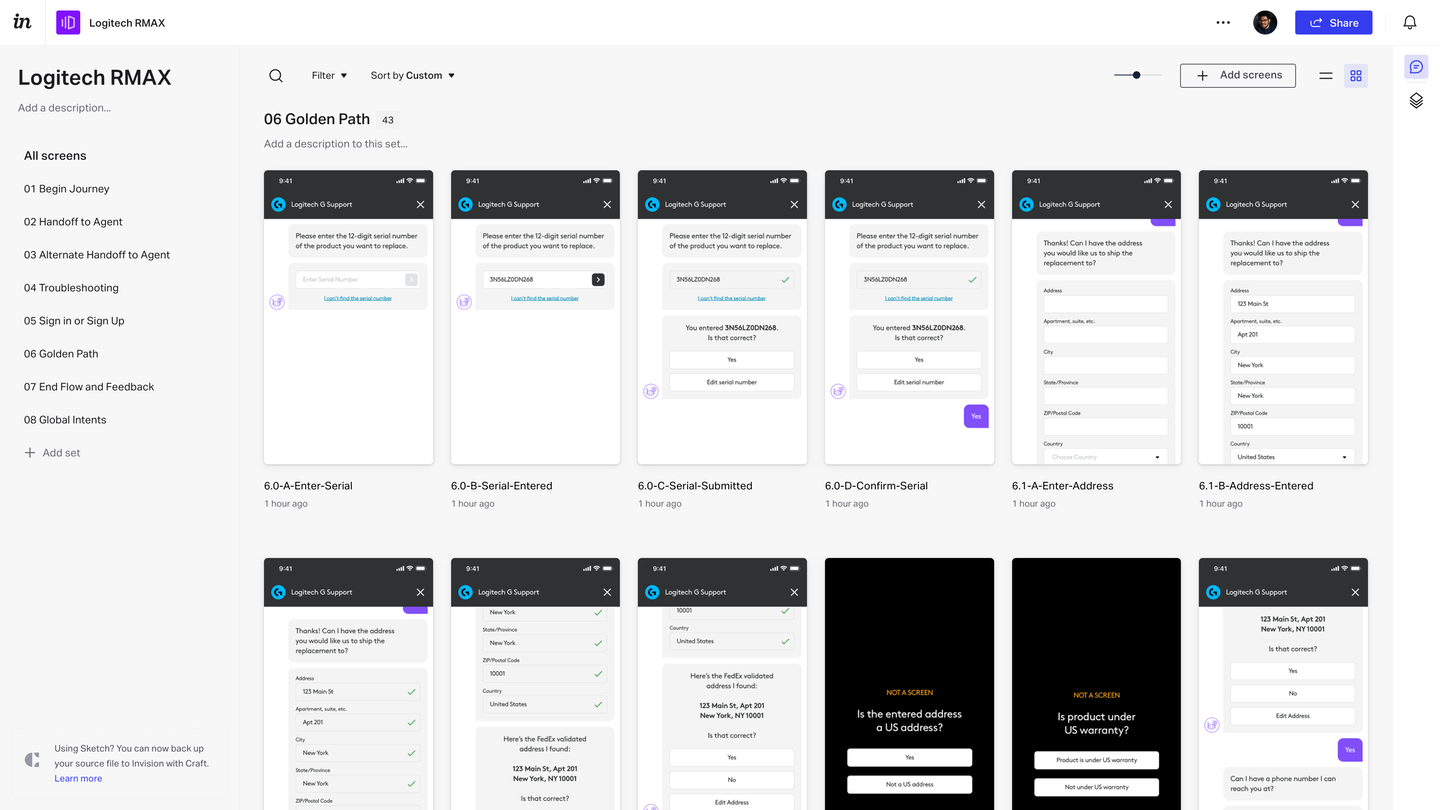
Task: Adjust the thumbnail size slider
Action: (x=1138, y=75)
